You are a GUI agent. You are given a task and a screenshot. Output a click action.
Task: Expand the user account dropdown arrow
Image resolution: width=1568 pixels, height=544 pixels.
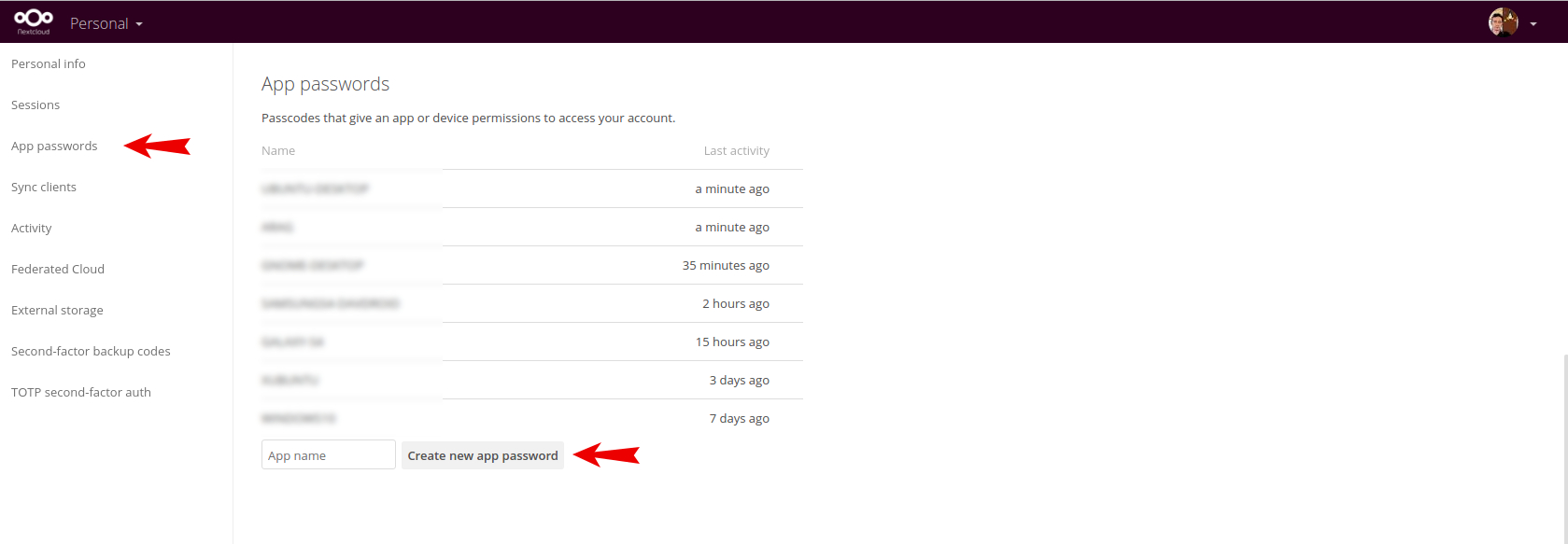(1533, 24)
